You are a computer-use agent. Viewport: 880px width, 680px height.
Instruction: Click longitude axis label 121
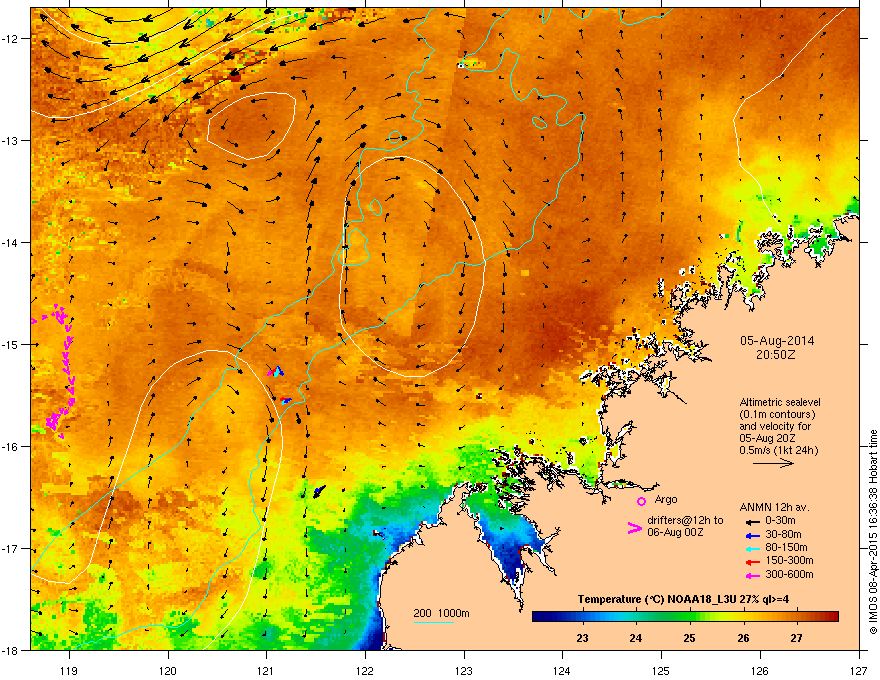point(265,671)
